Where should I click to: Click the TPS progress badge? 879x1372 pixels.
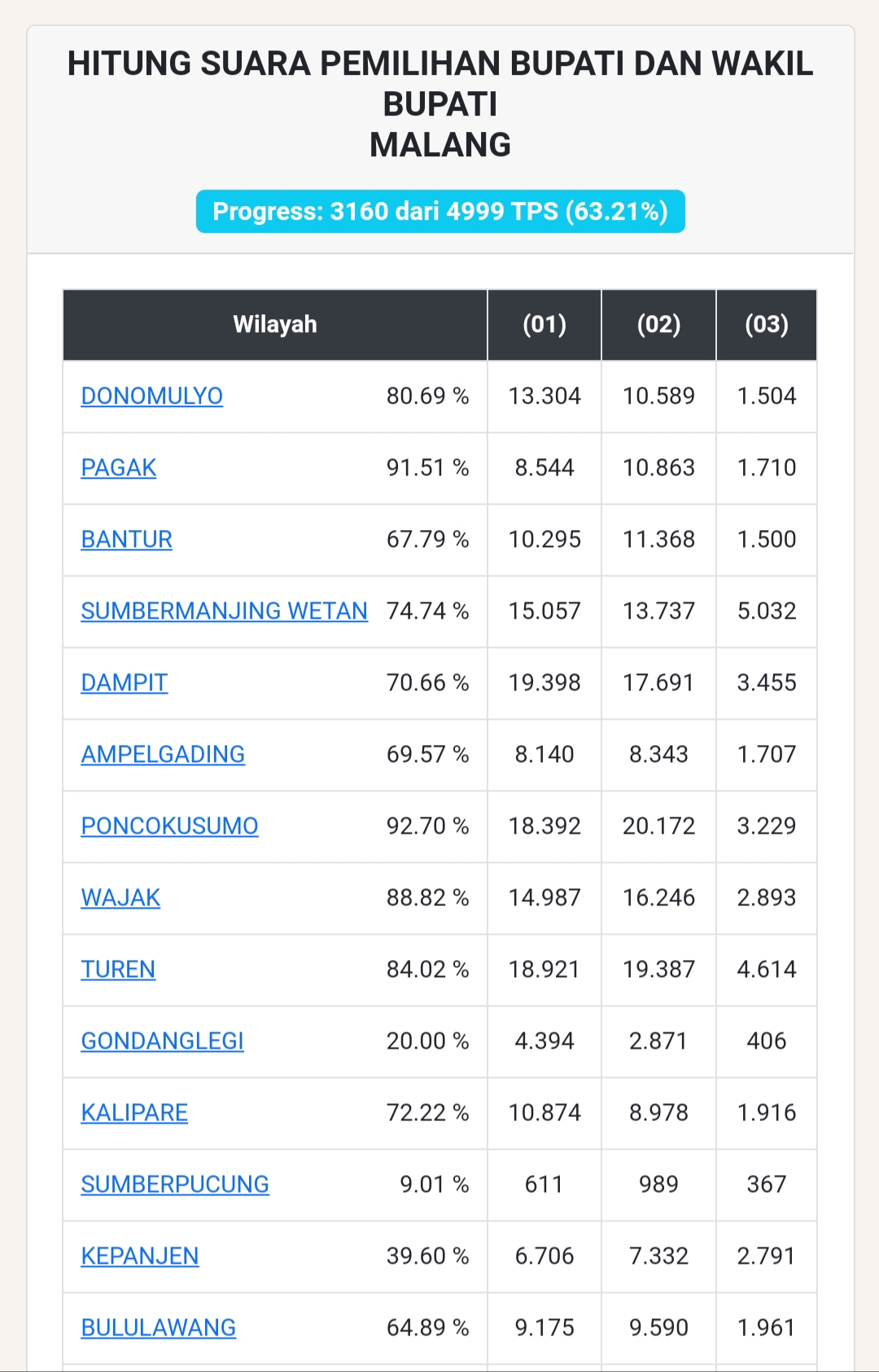[x=439, y=211]
